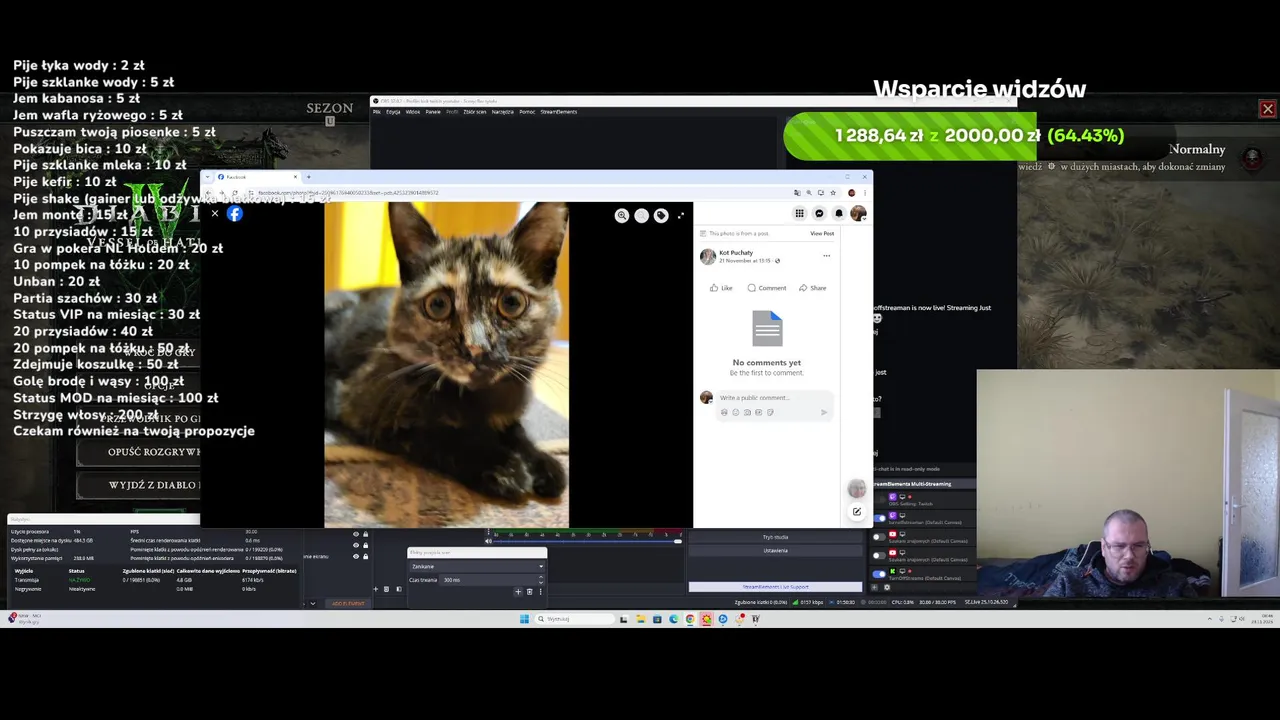
Task: Open the Plik menu in OBS
Action: pos(377,112)
